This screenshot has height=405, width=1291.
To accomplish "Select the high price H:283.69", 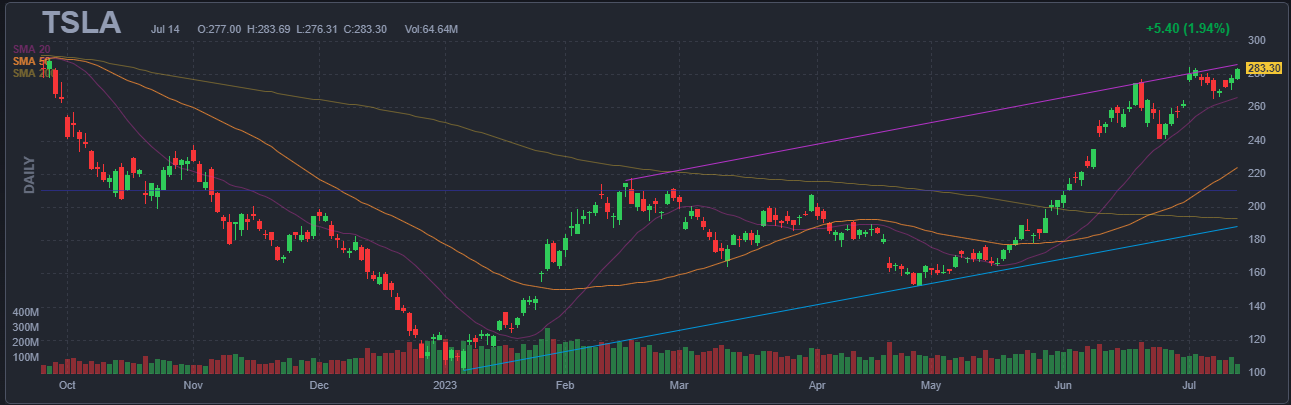I will (x=268, y=29).
